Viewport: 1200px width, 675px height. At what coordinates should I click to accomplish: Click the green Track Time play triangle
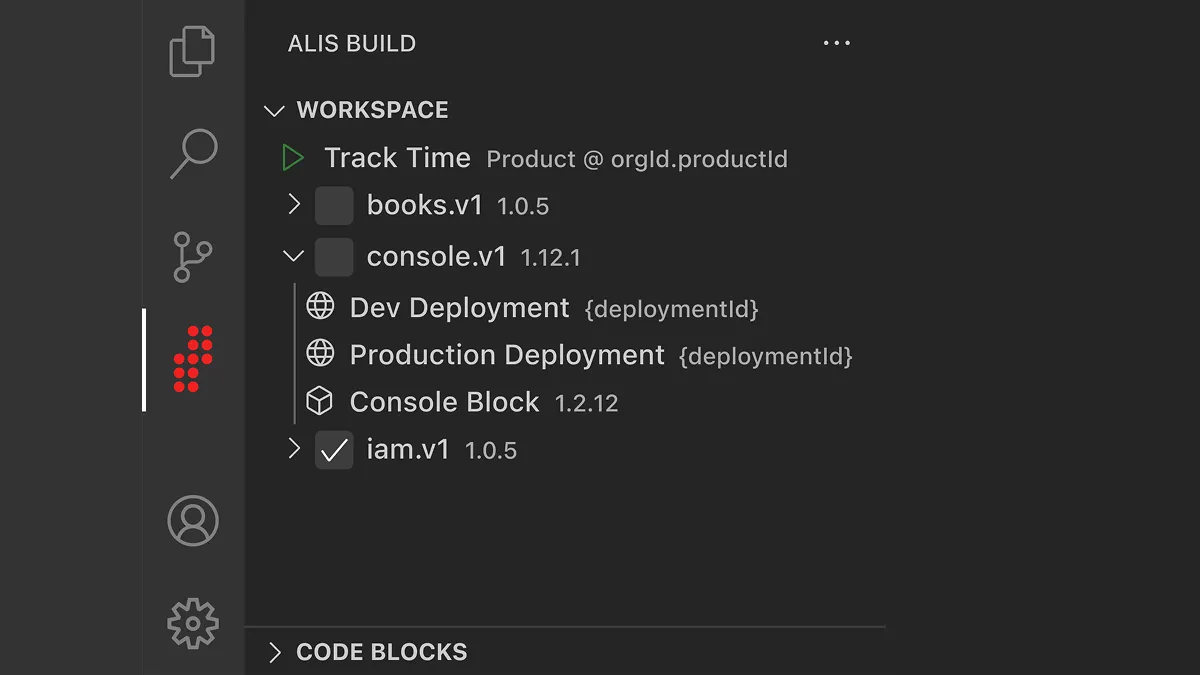pos(293,157)
